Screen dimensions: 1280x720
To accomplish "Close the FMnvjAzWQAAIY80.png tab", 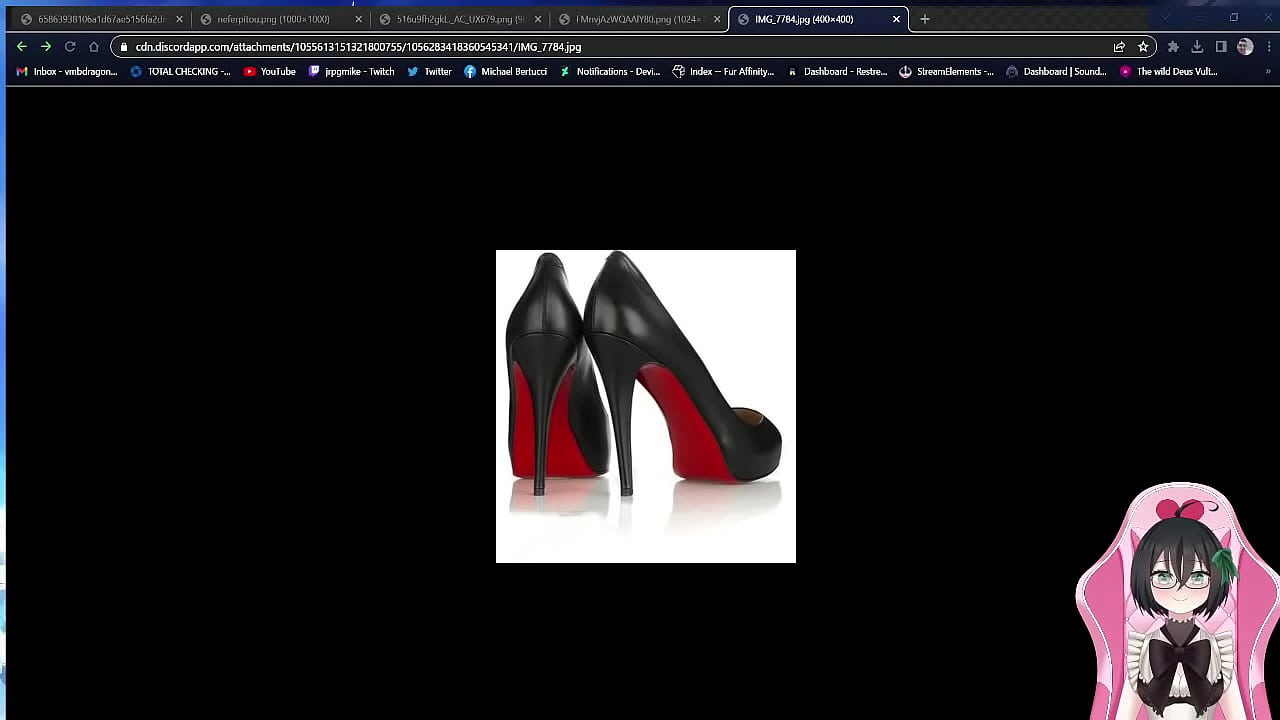I will tap(717, 19).
